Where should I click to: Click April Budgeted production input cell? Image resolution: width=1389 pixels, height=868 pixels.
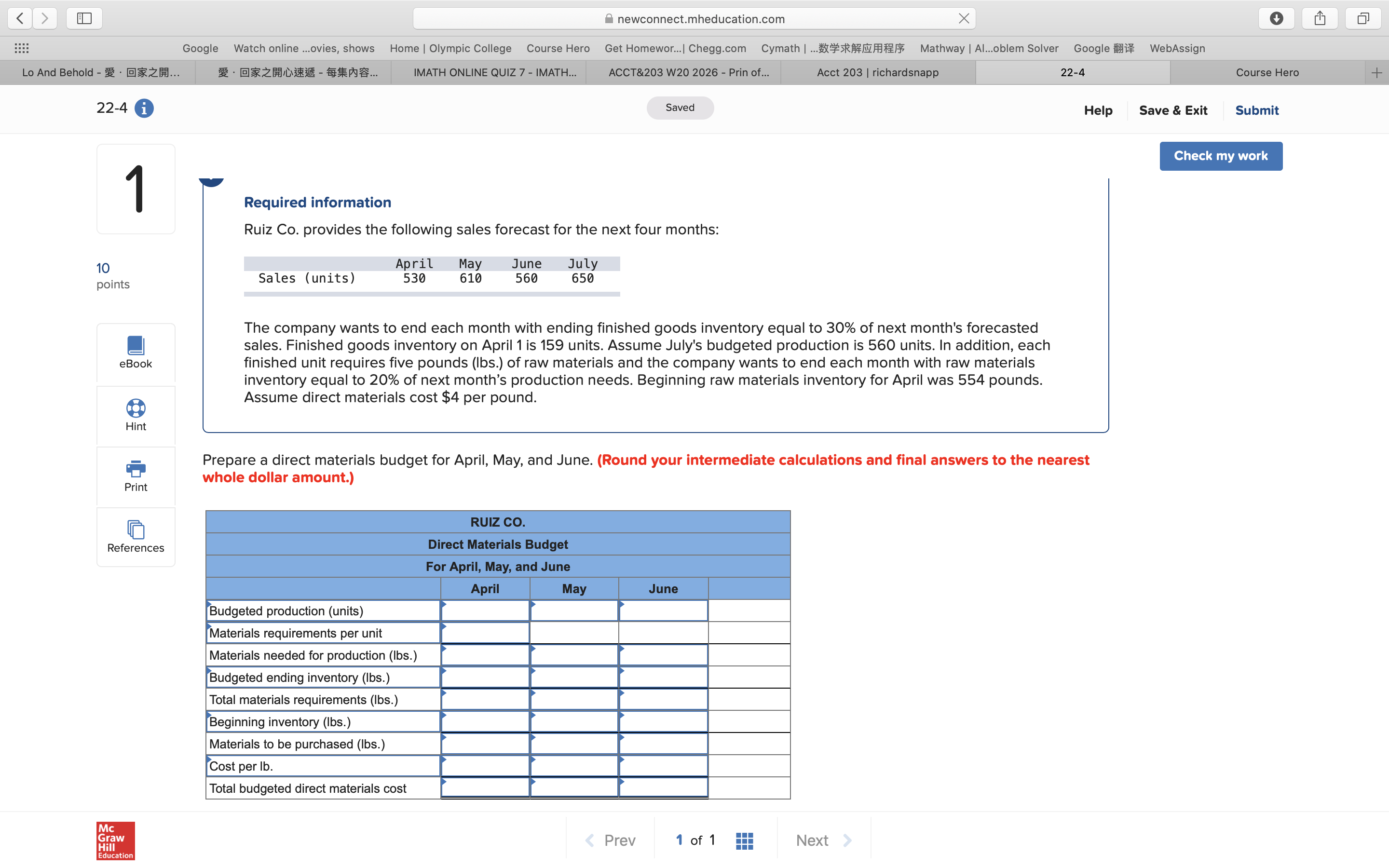[485, 611]
